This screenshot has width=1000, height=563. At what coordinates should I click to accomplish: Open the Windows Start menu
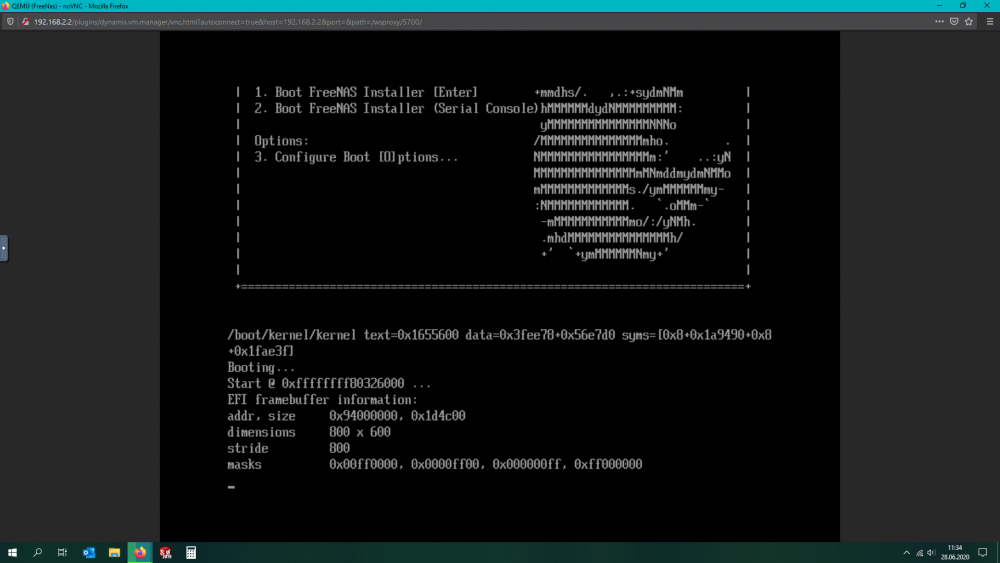point(12,553)
